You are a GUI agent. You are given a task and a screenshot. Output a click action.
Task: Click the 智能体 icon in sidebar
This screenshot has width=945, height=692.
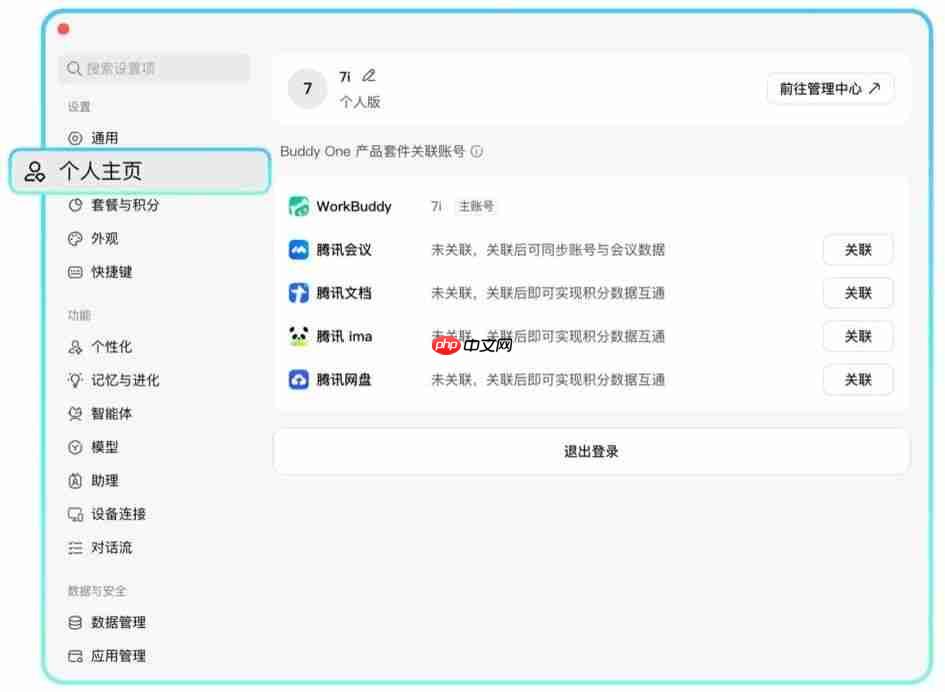click(x=75, y=414)
